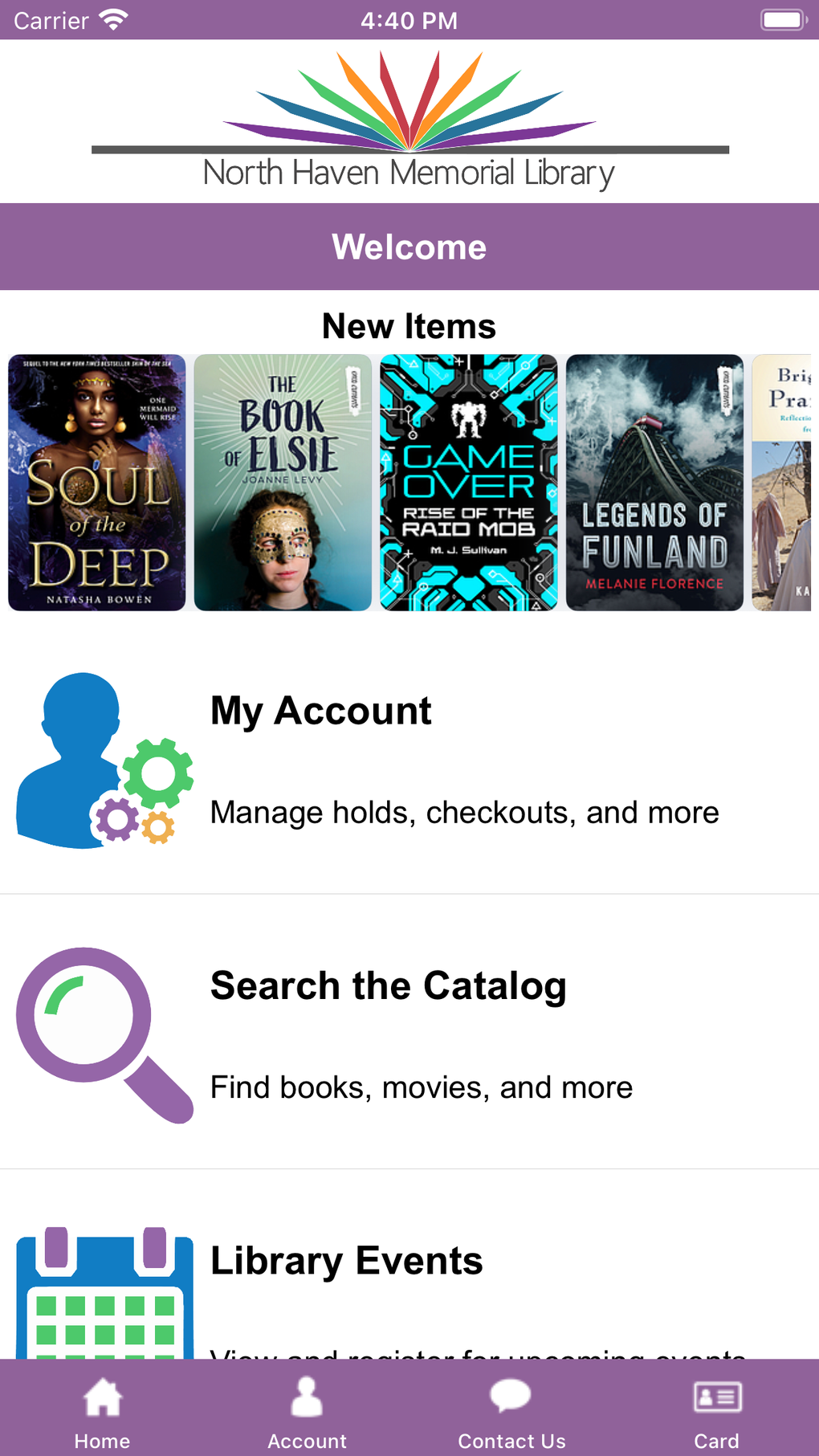
Task: View Legends of Funland book cover
Action: 654,483
